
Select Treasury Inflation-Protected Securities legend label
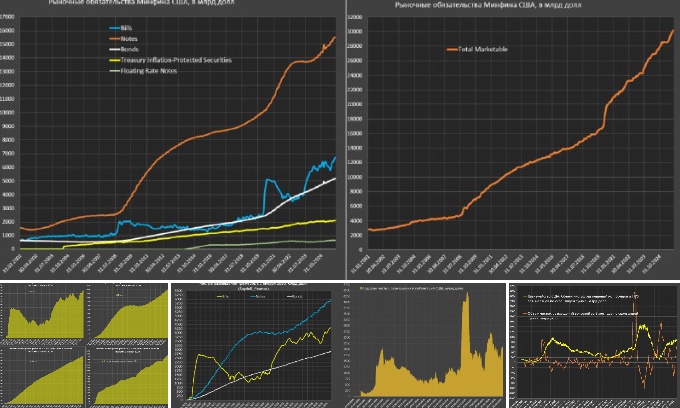click(176, 61)
